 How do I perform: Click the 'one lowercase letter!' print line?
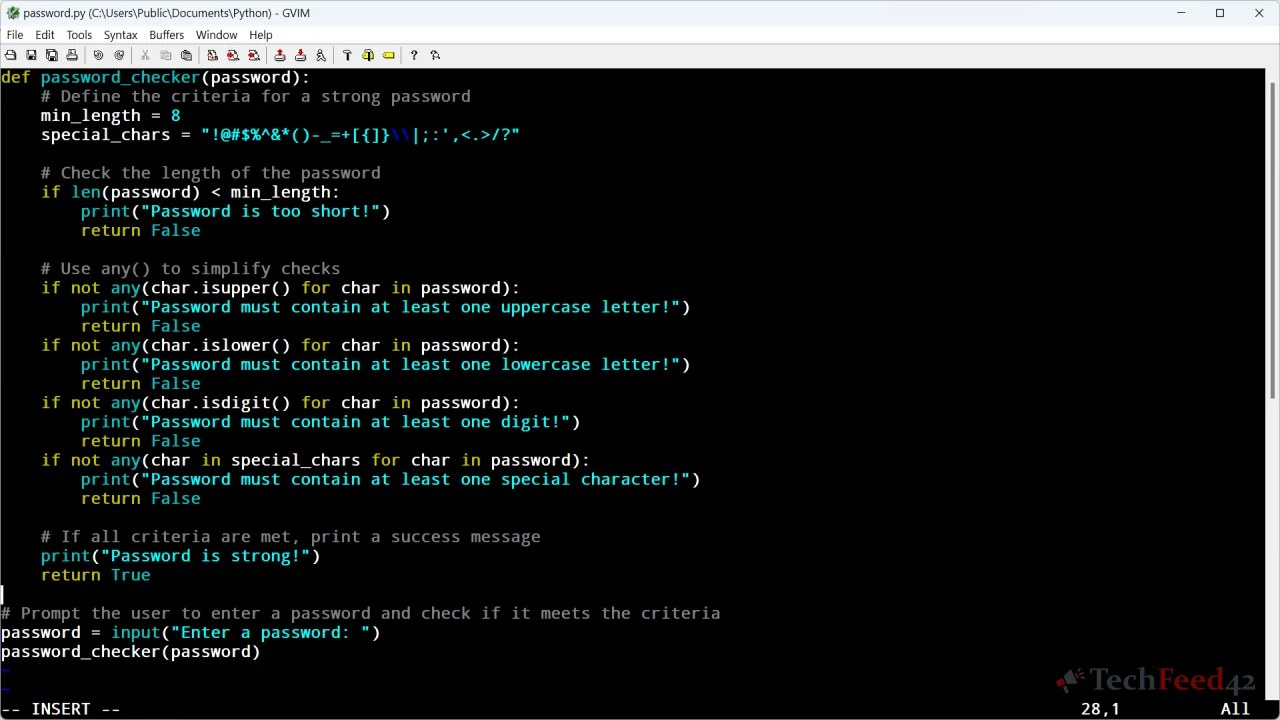385,364
